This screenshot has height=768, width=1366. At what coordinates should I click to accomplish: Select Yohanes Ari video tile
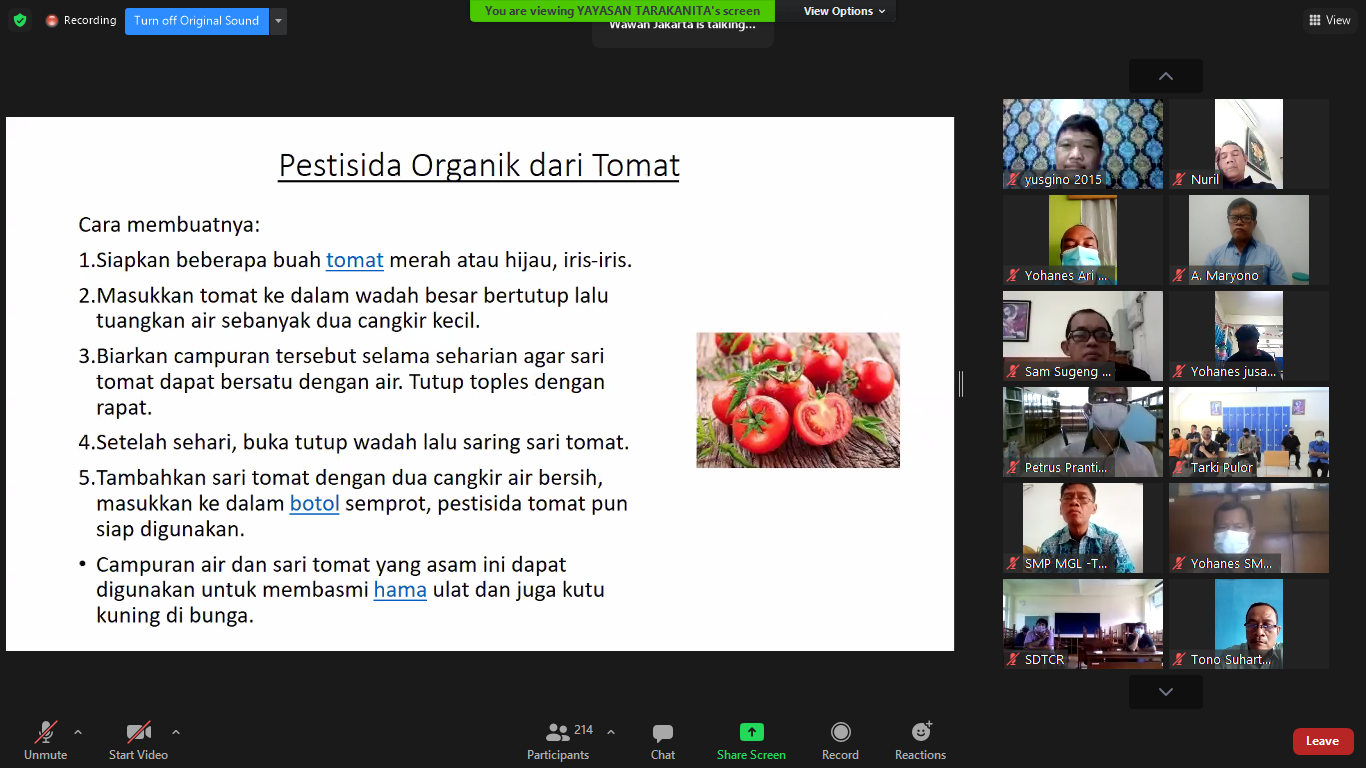1083,240
